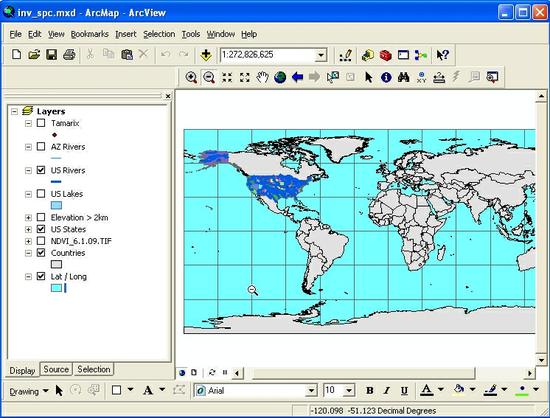The image size is (550, 418).
Task: Open the File menu
Action: pos(15,34)
